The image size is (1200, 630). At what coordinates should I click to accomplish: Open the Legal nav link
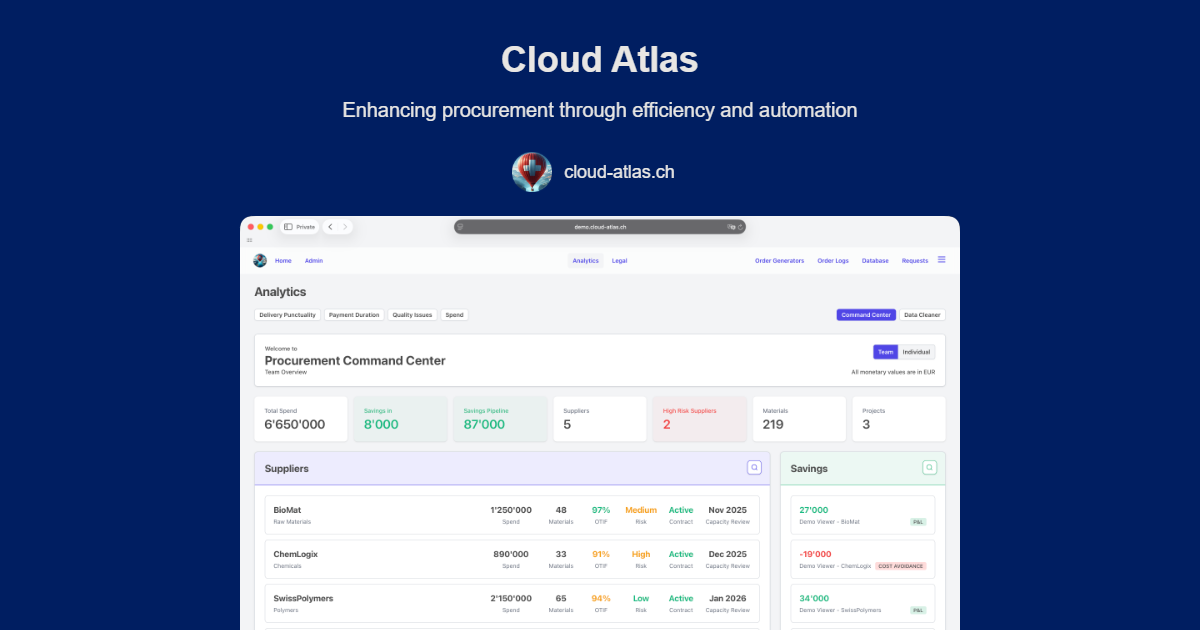[619, 261]
